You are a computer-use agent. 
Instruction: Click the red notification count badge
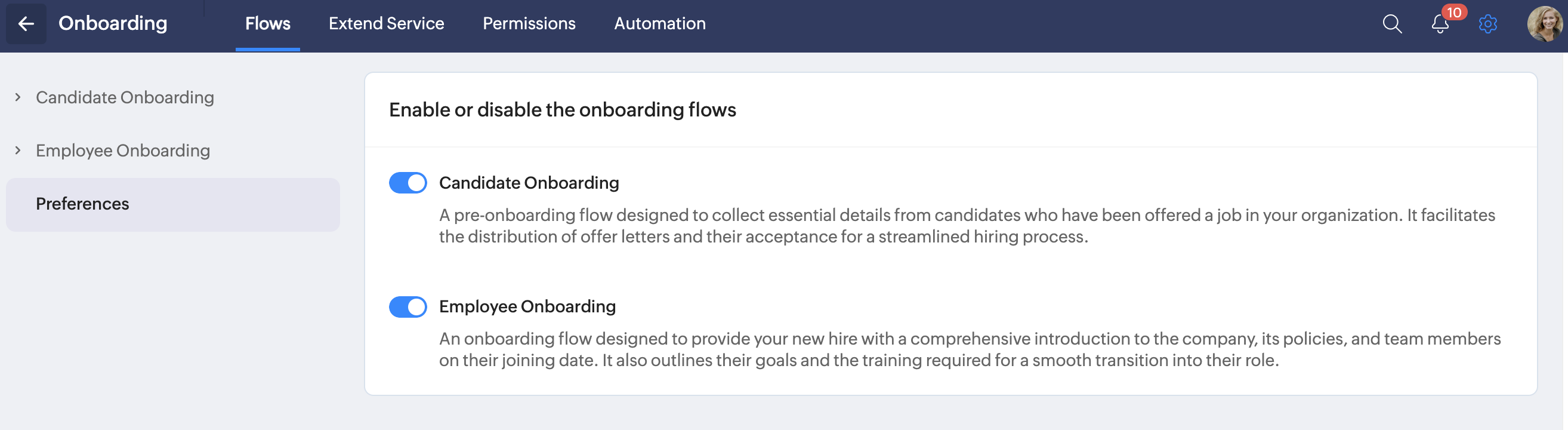(1454, 12)
